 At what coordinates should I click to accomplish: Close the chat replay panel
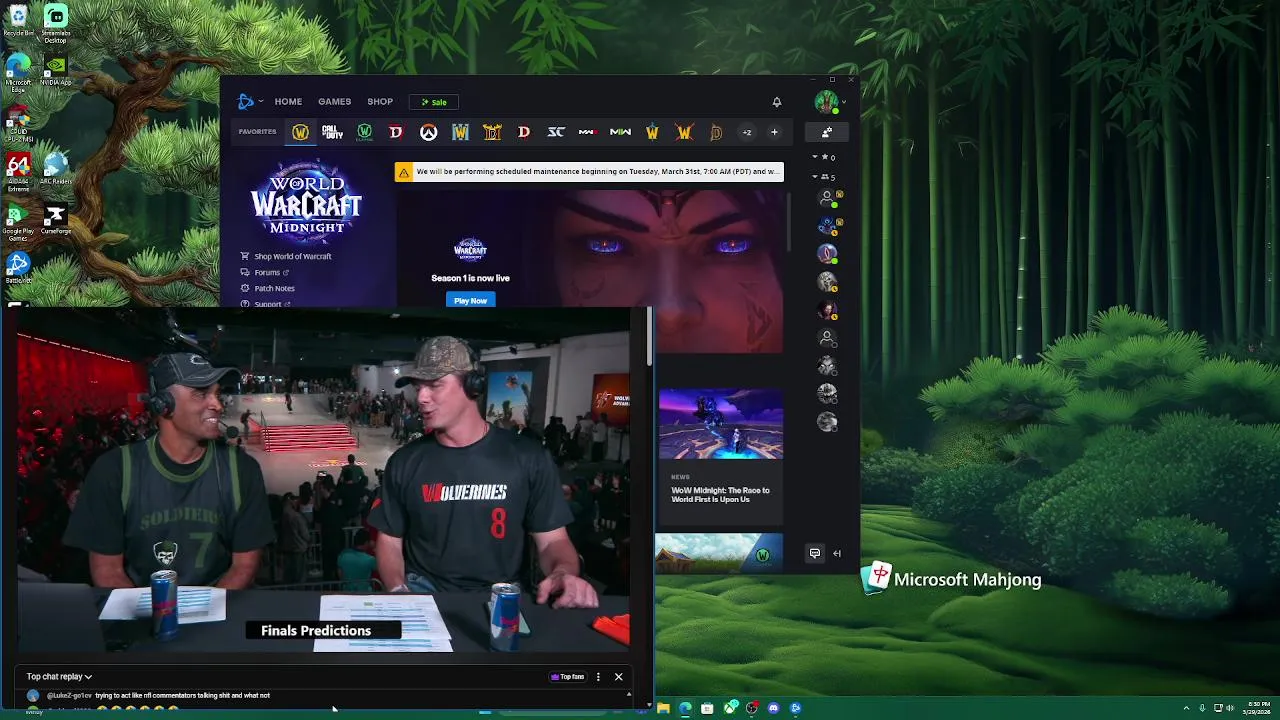pos(618,677)
